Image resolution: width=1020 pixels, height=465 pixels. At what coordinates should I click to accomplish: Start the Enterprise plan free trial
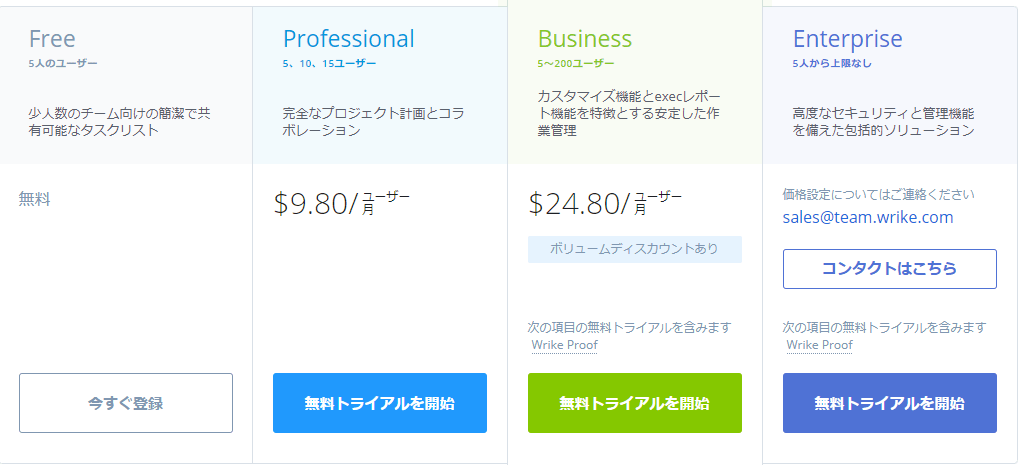(x=890, y=403)
